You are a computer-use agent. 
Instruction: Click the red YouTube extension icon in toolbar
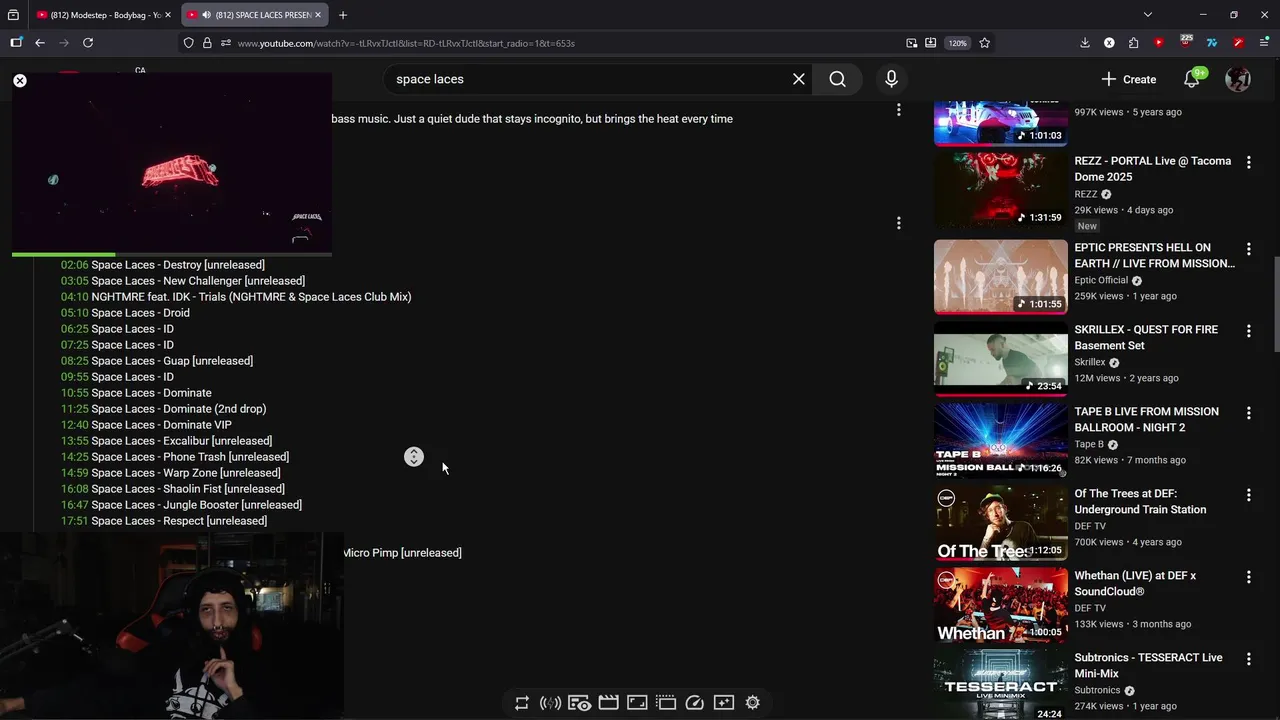[1158, 43]
